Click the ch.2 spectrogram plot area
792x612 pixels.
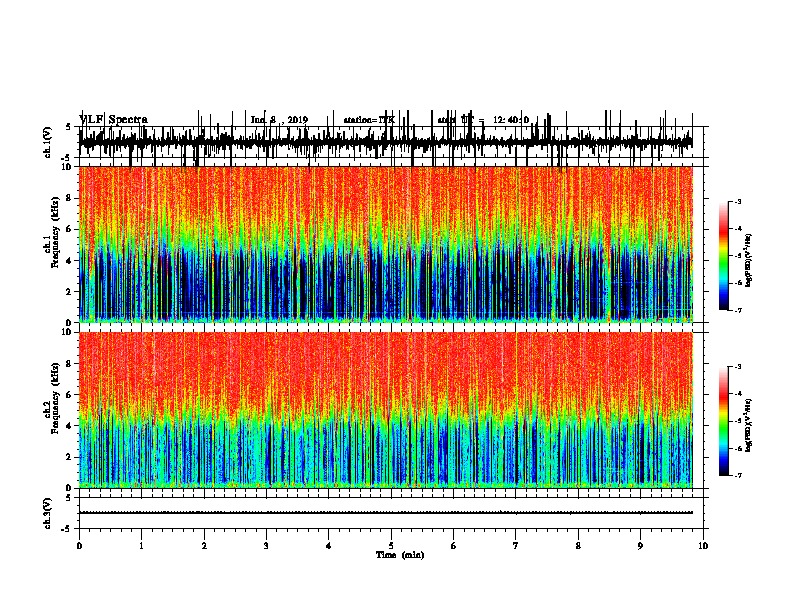click(385, 410)
